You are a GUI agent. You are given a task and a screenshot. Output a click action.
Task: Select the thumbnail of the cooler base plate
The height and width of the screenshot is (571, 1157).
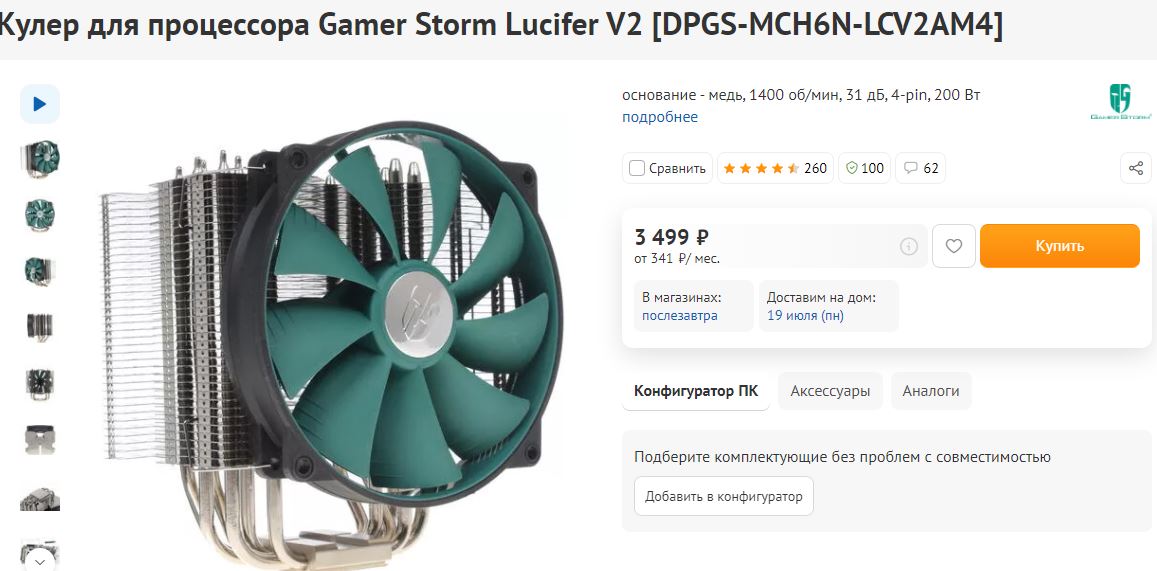pos(40,440)
